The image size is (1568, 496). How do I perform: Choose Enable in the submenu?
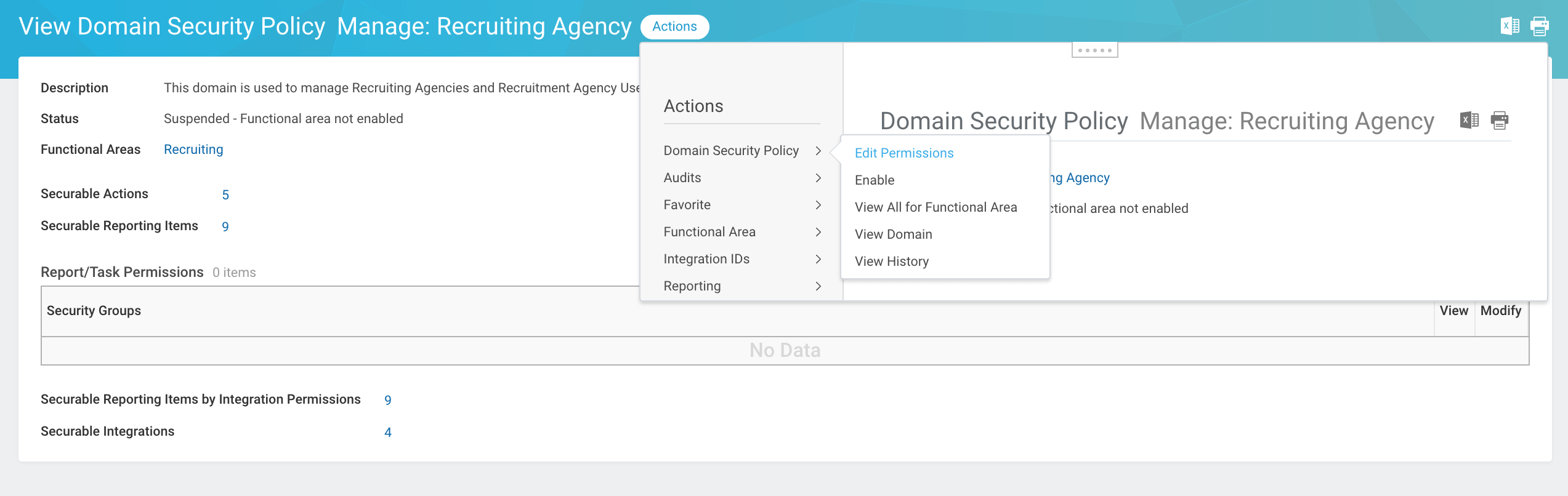pos(874,180)
